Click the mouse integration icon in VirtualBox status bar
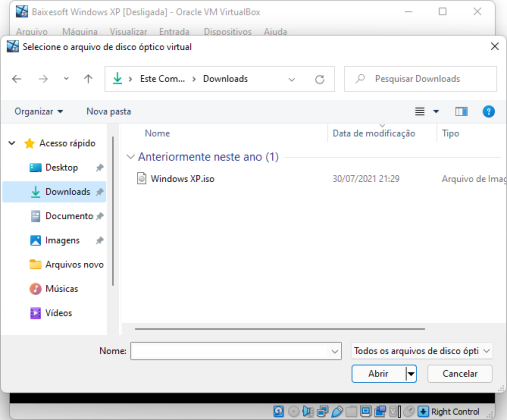 pos(409,412)
